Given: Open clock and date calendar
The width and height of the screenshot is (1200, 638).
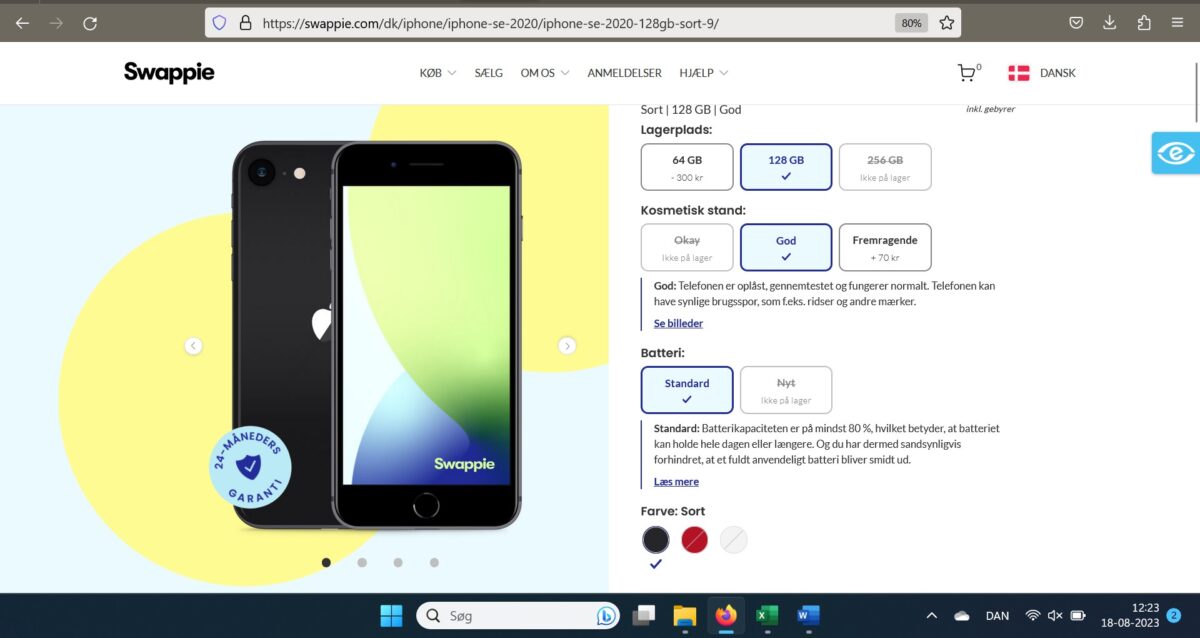Looking at the screenshot, I should coord(1129,616).
